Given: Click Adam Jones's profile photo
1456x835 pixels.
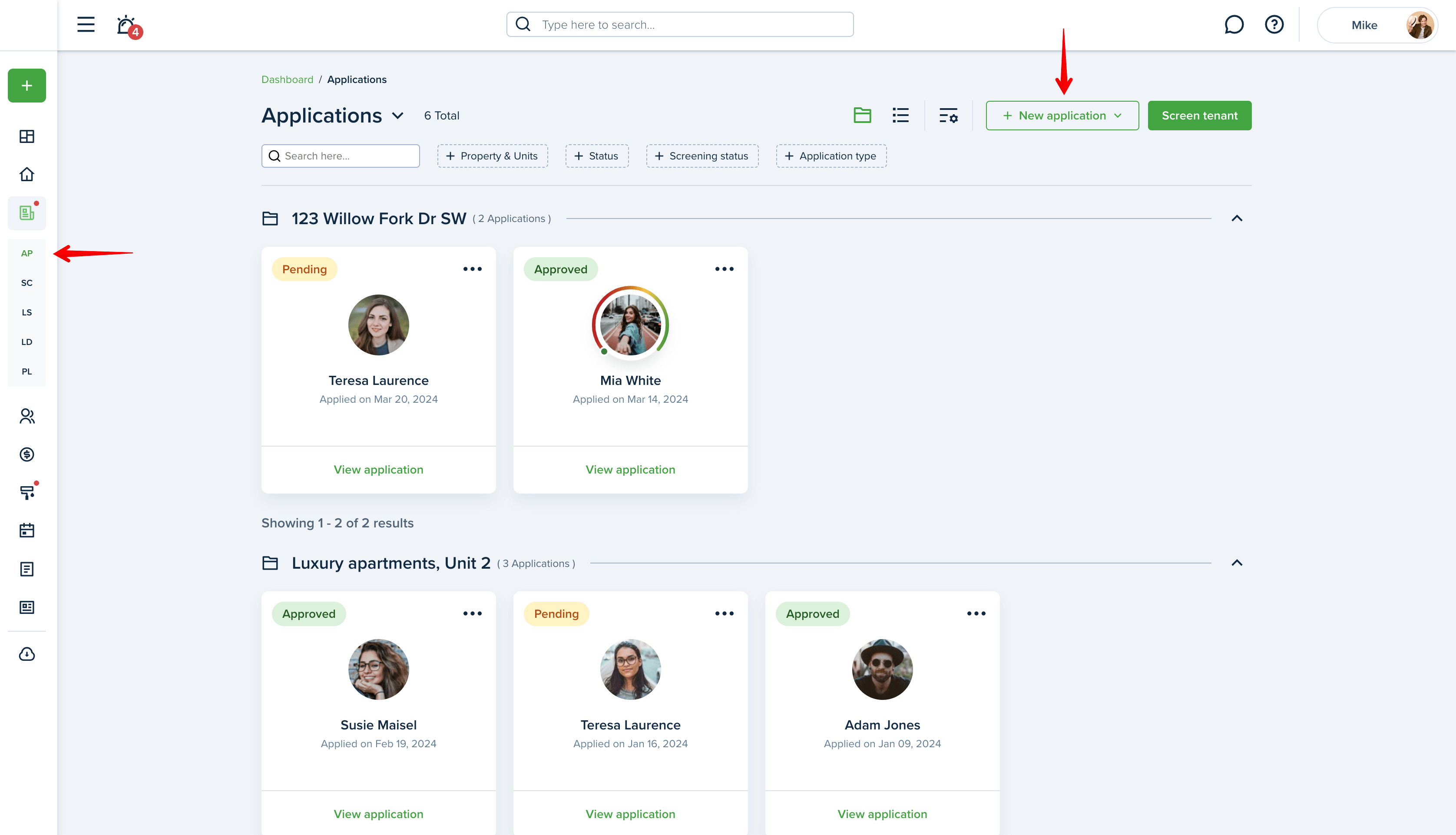Looking at the screenshot, I should pyautogui.click(x=882, y=669).
